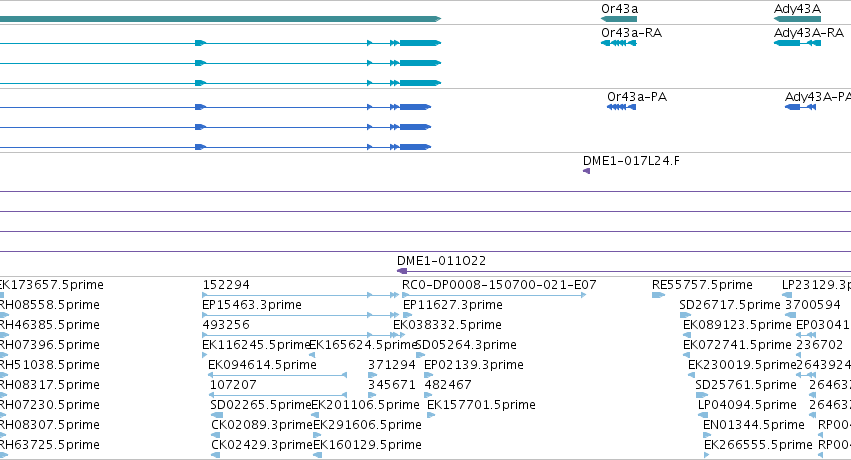Screen dimensions: 851x460
Task: Open EST RH07396.5prime
Action: pos(49,345)
